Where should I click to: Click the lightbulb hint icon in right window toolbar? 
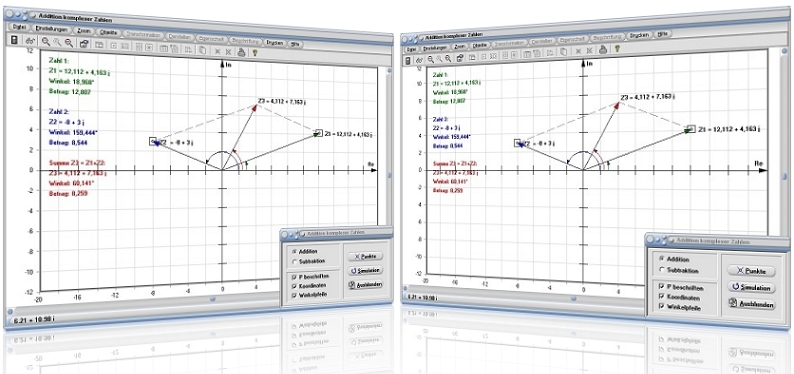click(x=617, y=48)
